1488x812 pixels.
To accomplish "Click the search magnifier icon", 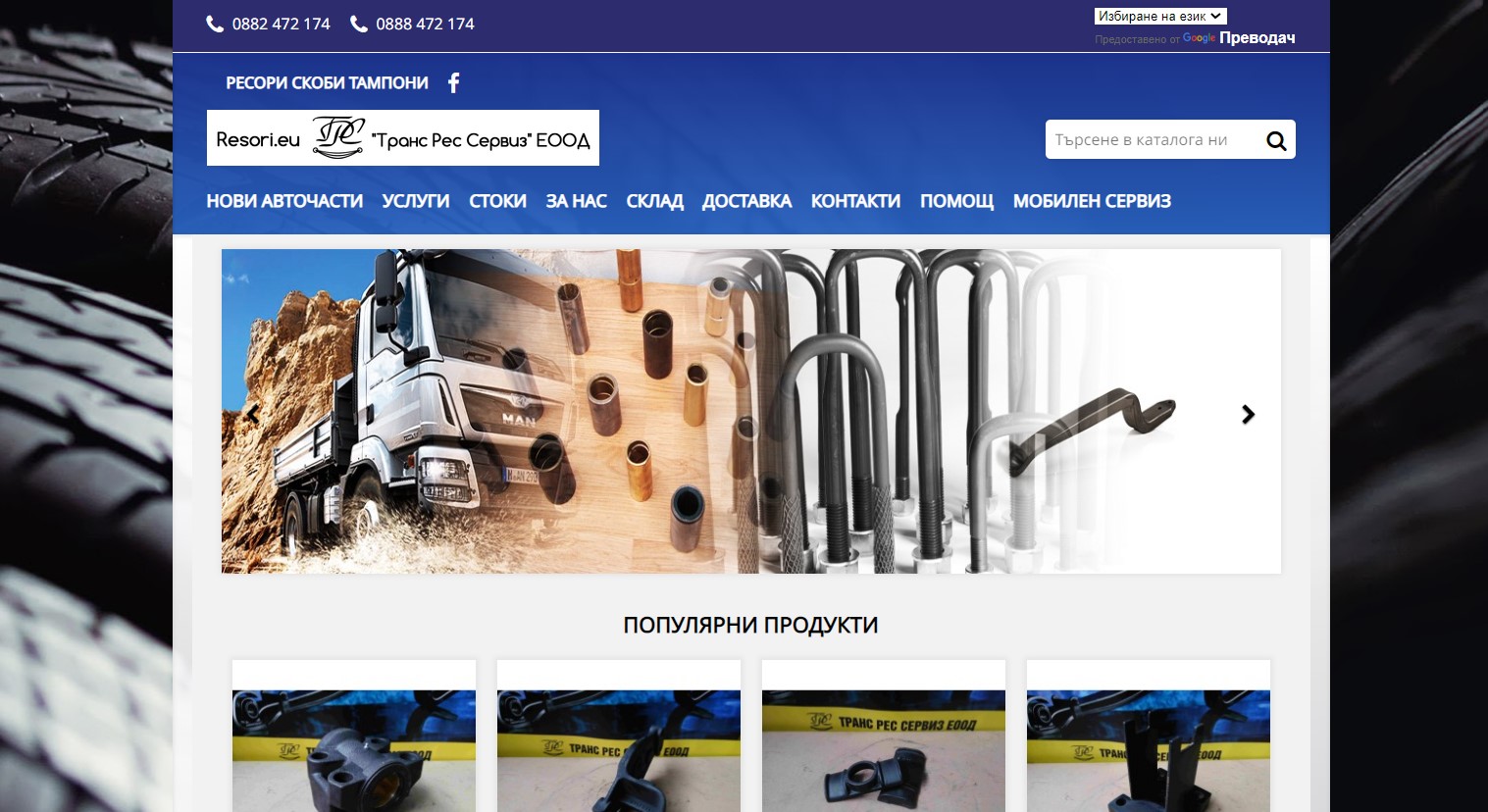I will pos(1276,141).
